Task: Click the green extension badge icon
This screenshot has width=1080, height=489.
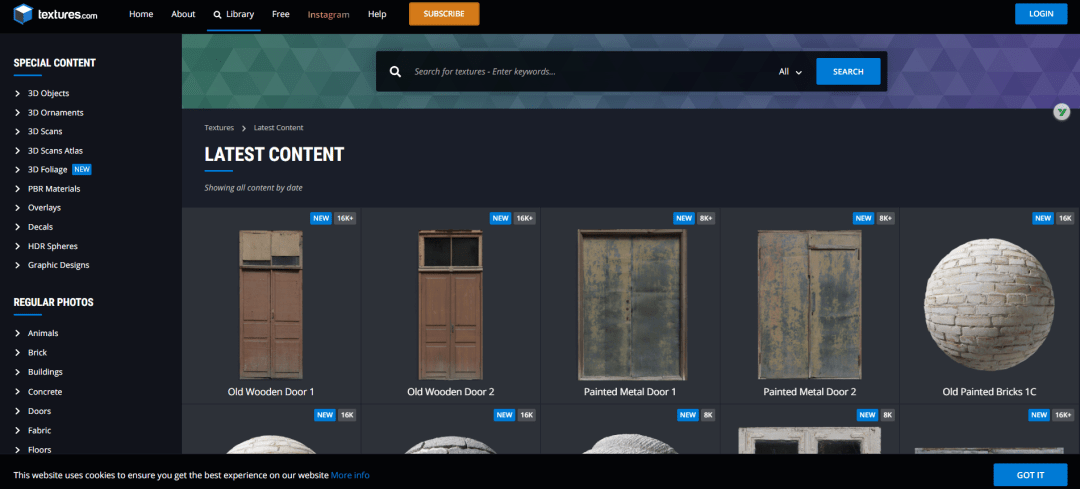Action: click(1061, 112)
